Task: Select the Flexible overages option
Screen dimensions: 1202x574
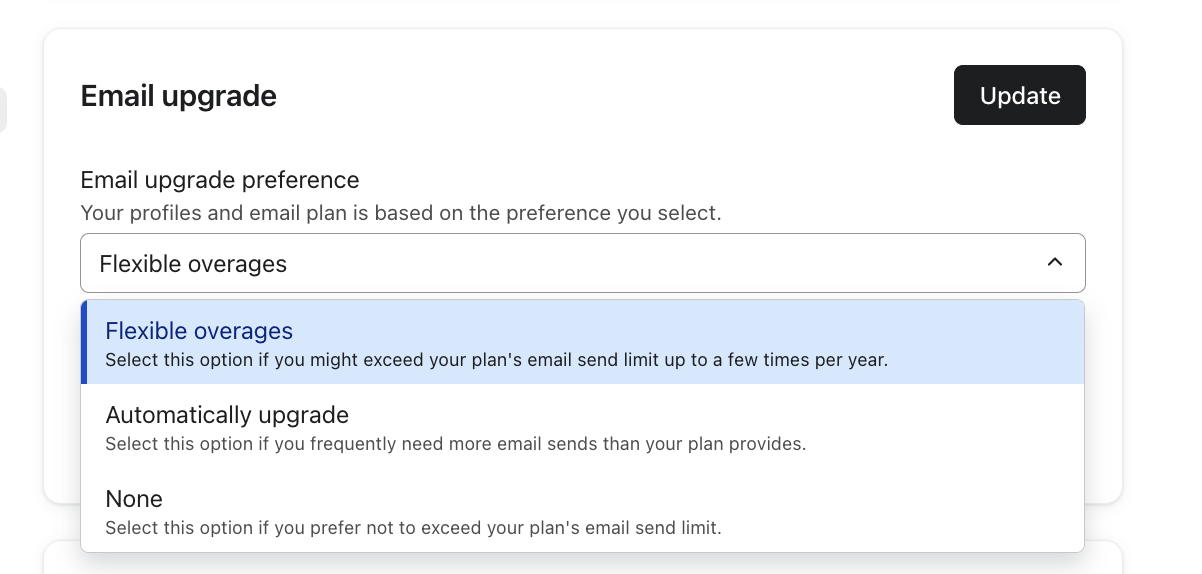Action: click(199, 331)
